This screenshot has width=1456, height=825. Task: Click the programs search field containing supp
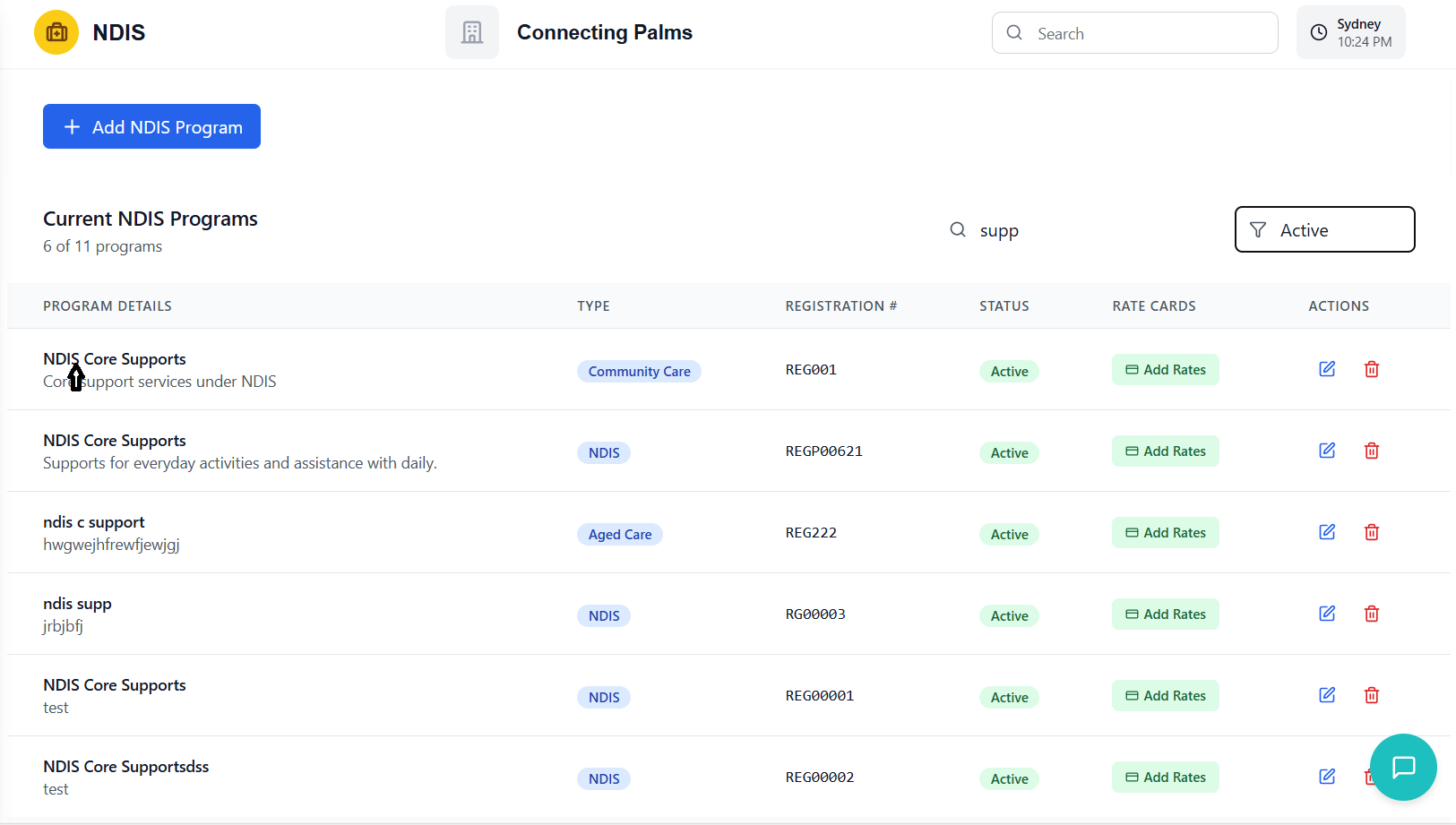coord(1075,231)
